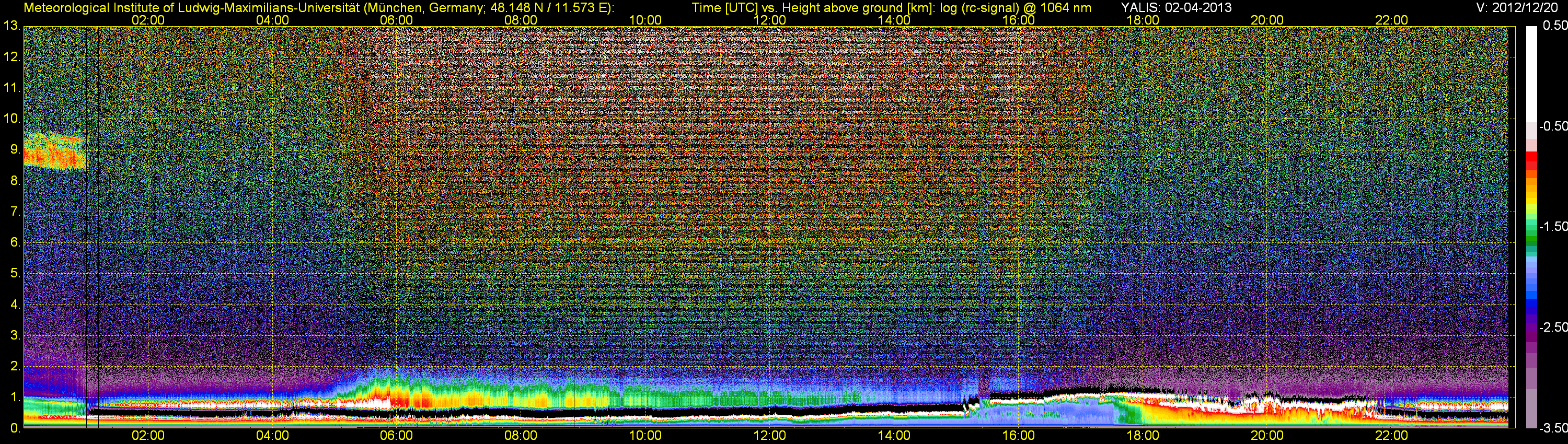Viewport: 1568px width, 444px height.
Task: Click the 06:00 label on top time axis
Action: (396, 20)
